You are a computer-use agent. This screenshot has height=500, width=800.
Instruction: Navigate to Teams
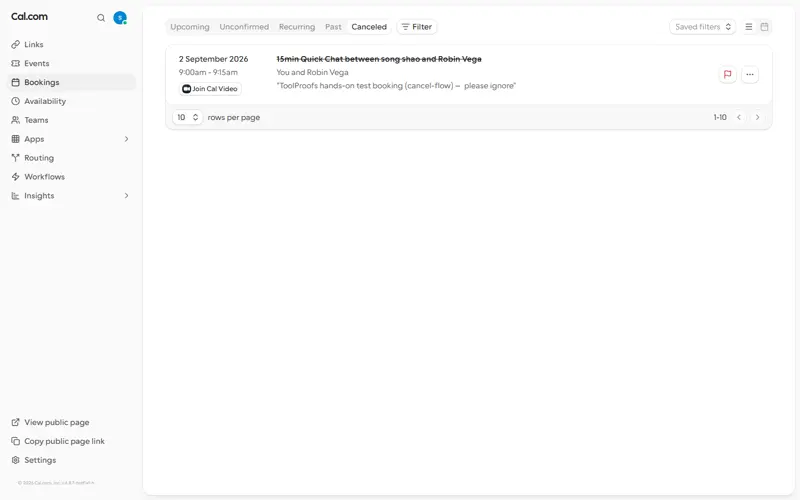pos(72,120)
